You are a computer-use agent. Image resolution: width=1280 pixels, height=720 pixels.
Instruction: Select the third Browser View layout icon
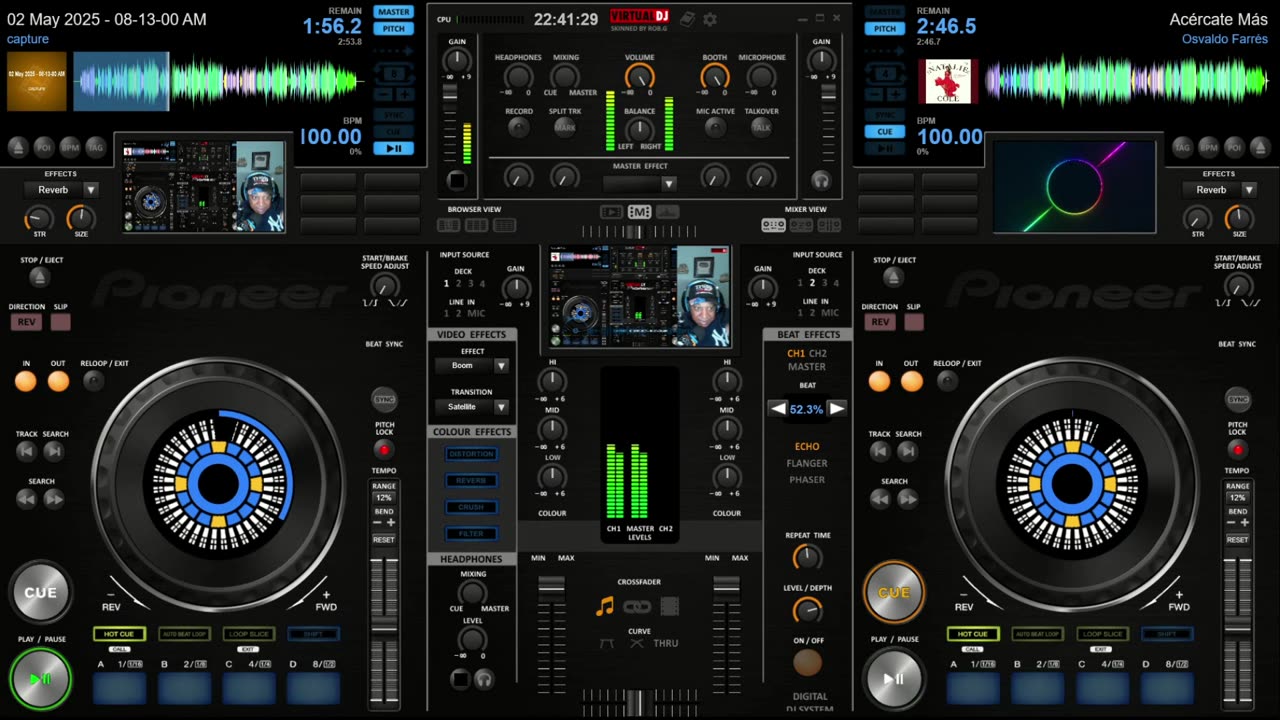505,225
